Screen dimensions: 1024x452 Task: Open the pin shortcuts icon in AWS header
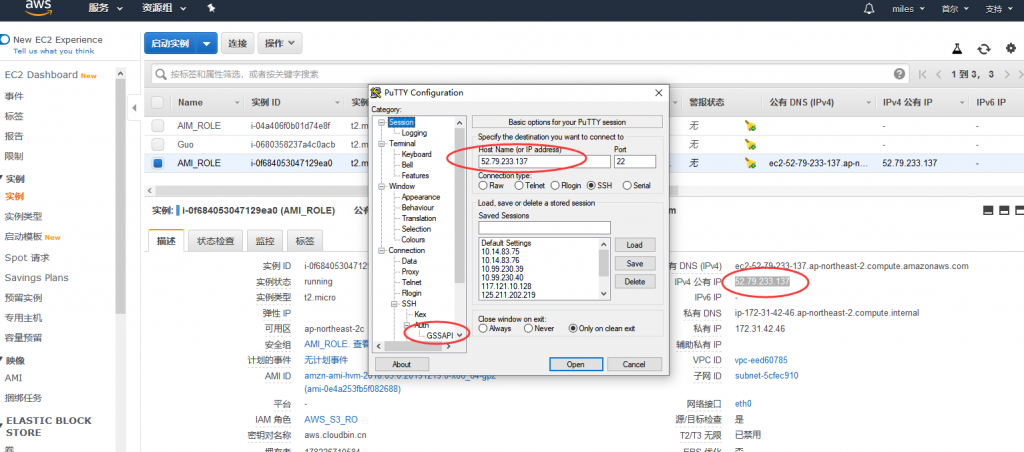211,8
